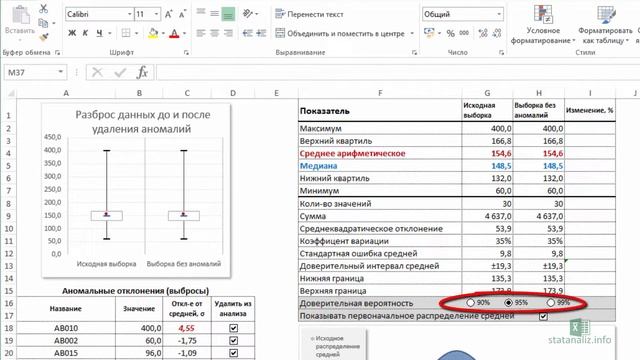Viewport: 640px width, 360px height.
Task: Click the Insert Function fx icon
Action: click(x=142, y=73)
